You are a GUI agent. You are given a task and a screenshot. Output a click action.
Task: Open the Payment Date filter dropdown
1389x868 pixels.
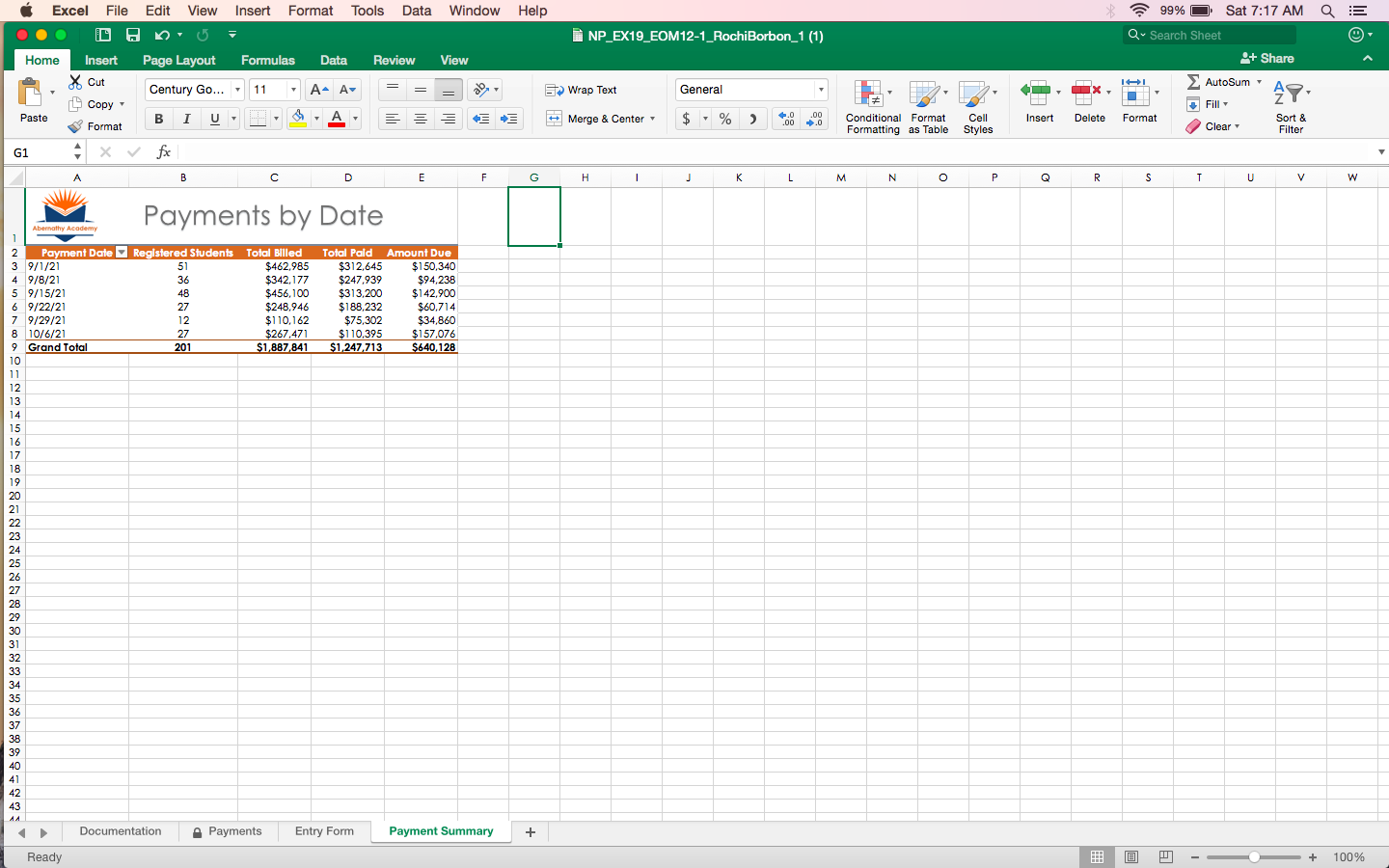[x=121, y=252]
